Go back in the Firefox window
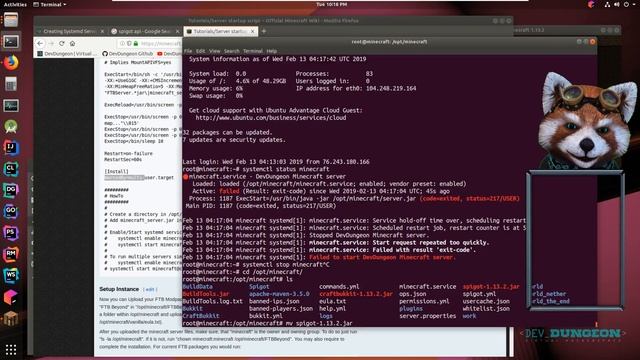Image resolution: width=640 pixels, height=360 pixels. [40, 43]
